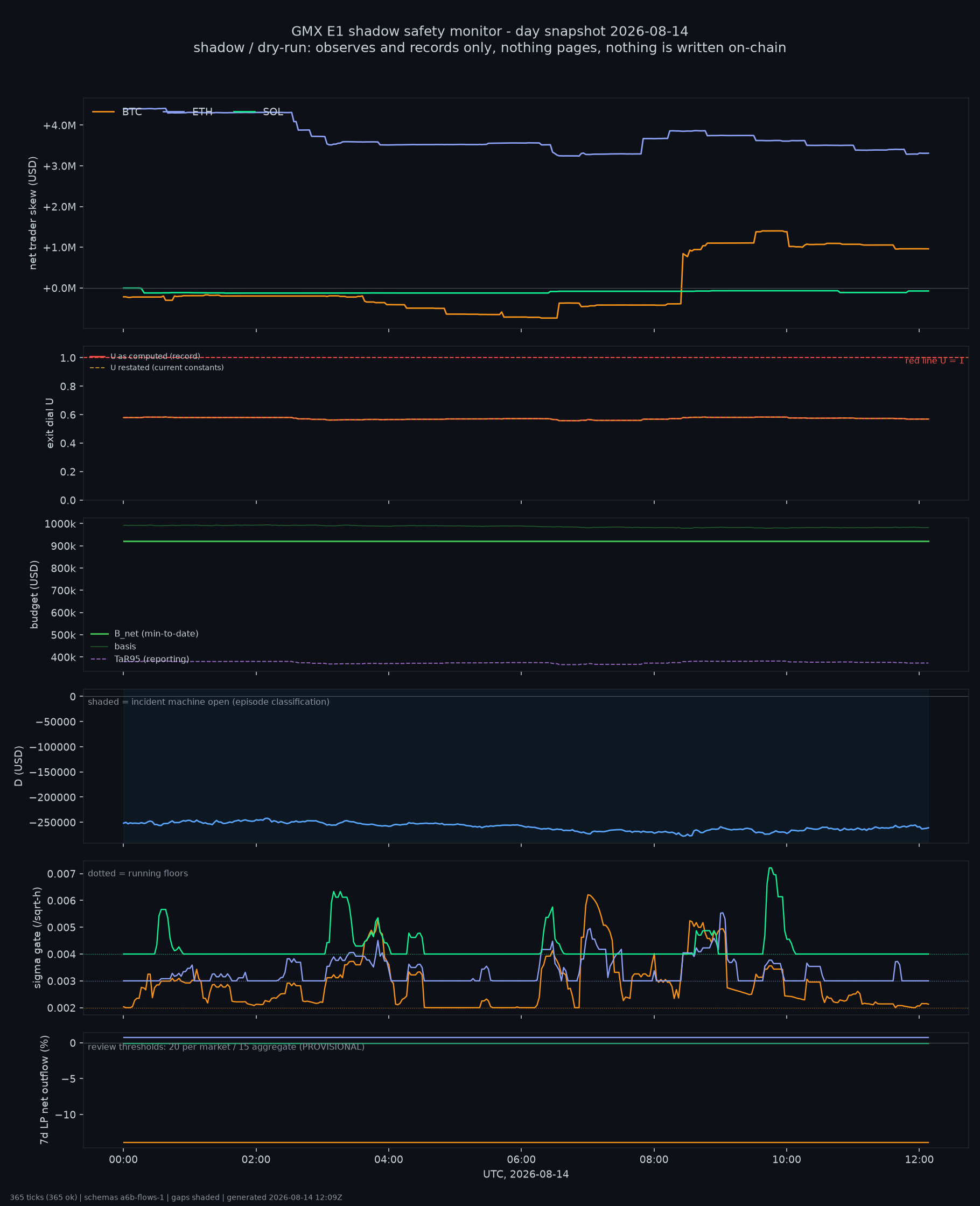
Task: Click the orange BTC legend line swatch
Action: (103, 112)
